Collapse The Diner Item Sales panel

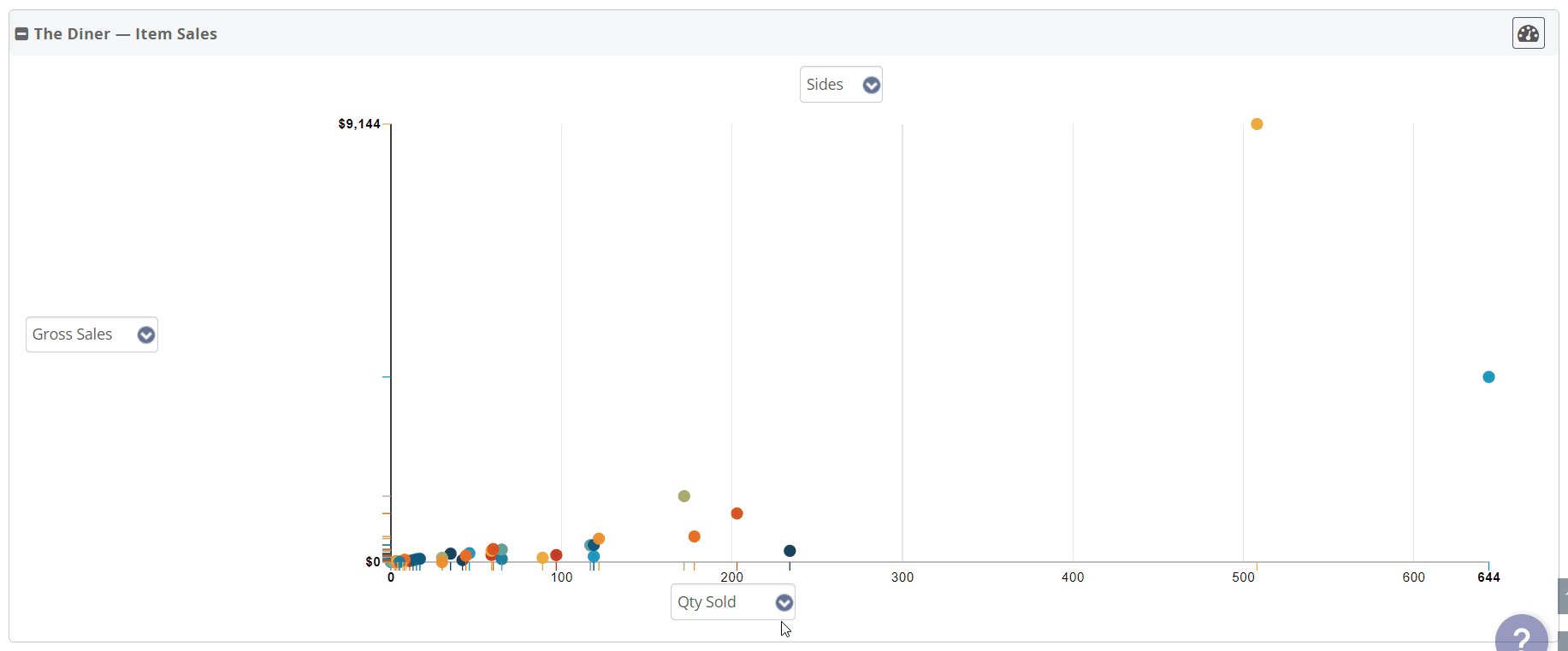[21, 34]
